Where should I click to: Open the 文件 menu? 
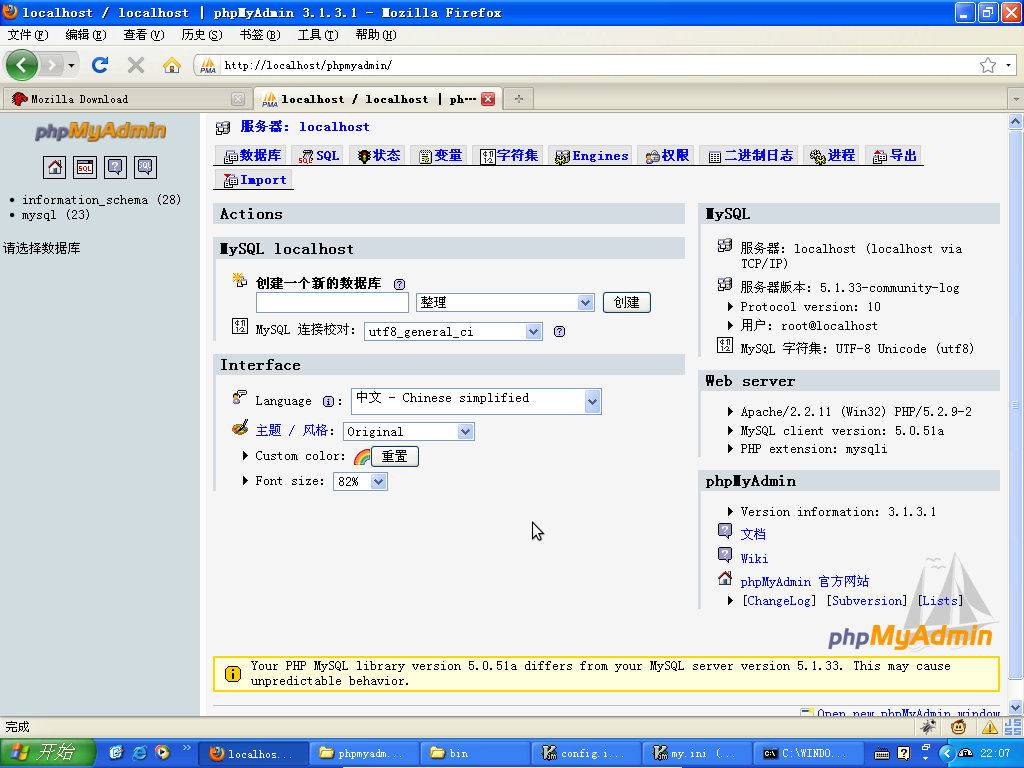point(28,35)
